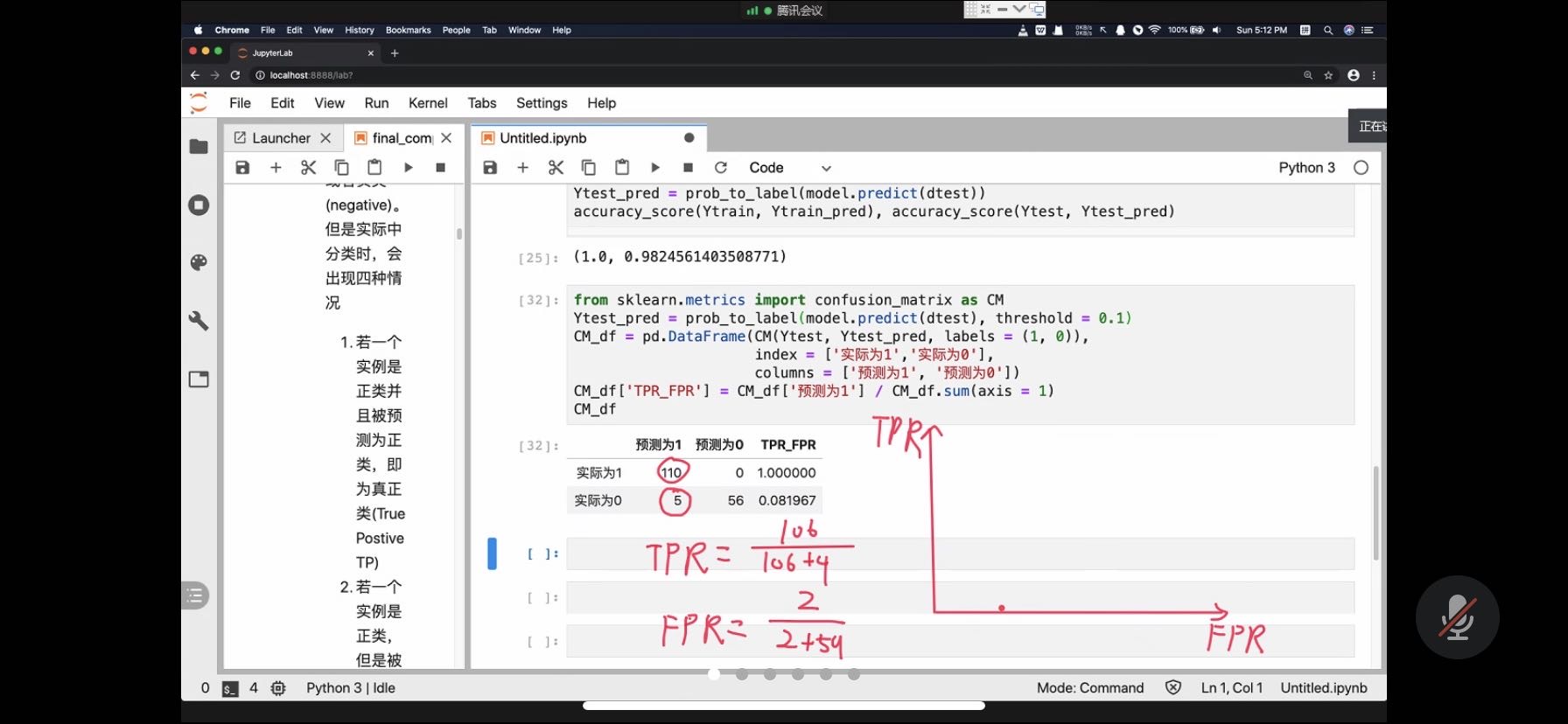1568x724 pixels.
Task: Click the Python 3 kernel selector
Action: [1306, 168]
